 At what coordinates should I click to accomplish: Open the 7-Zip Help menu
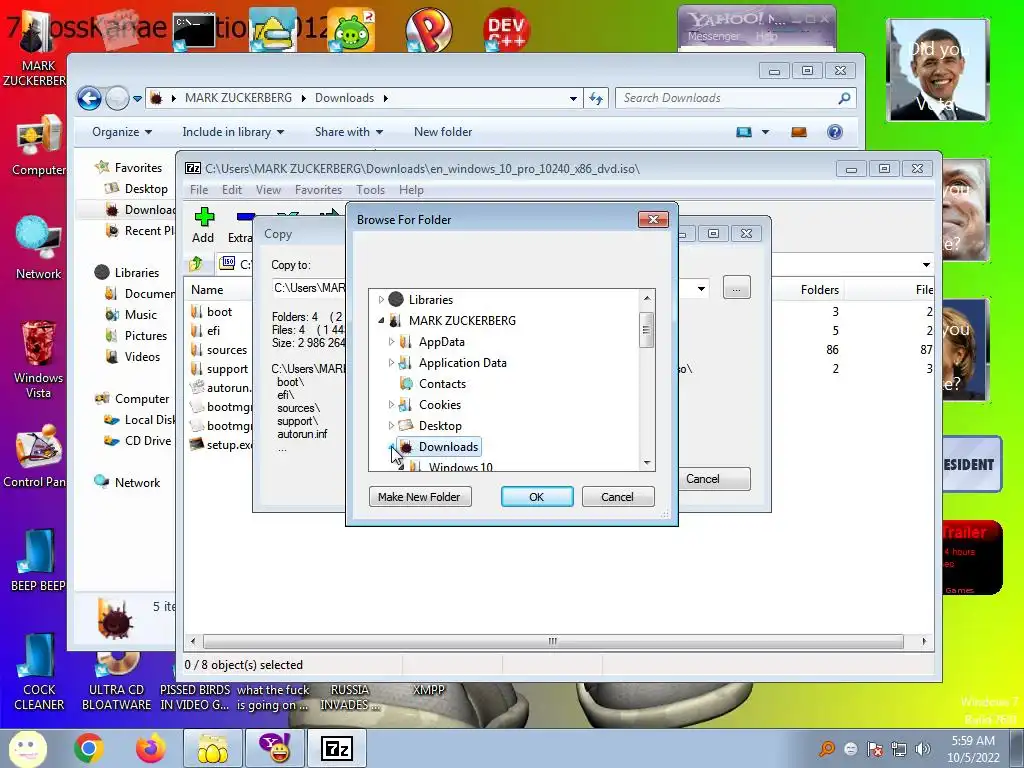click(x=411, y=190)
